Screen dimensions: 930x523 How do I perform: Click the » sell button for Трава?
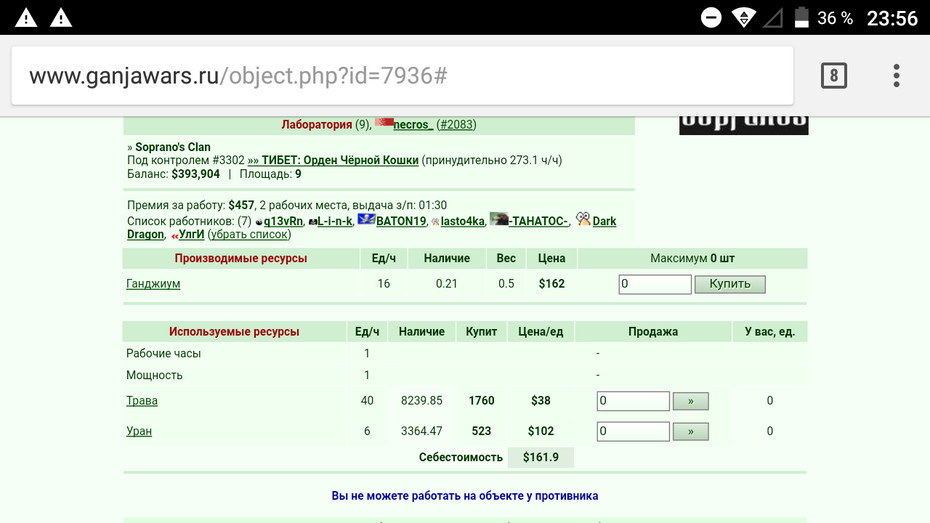point(690,401)
